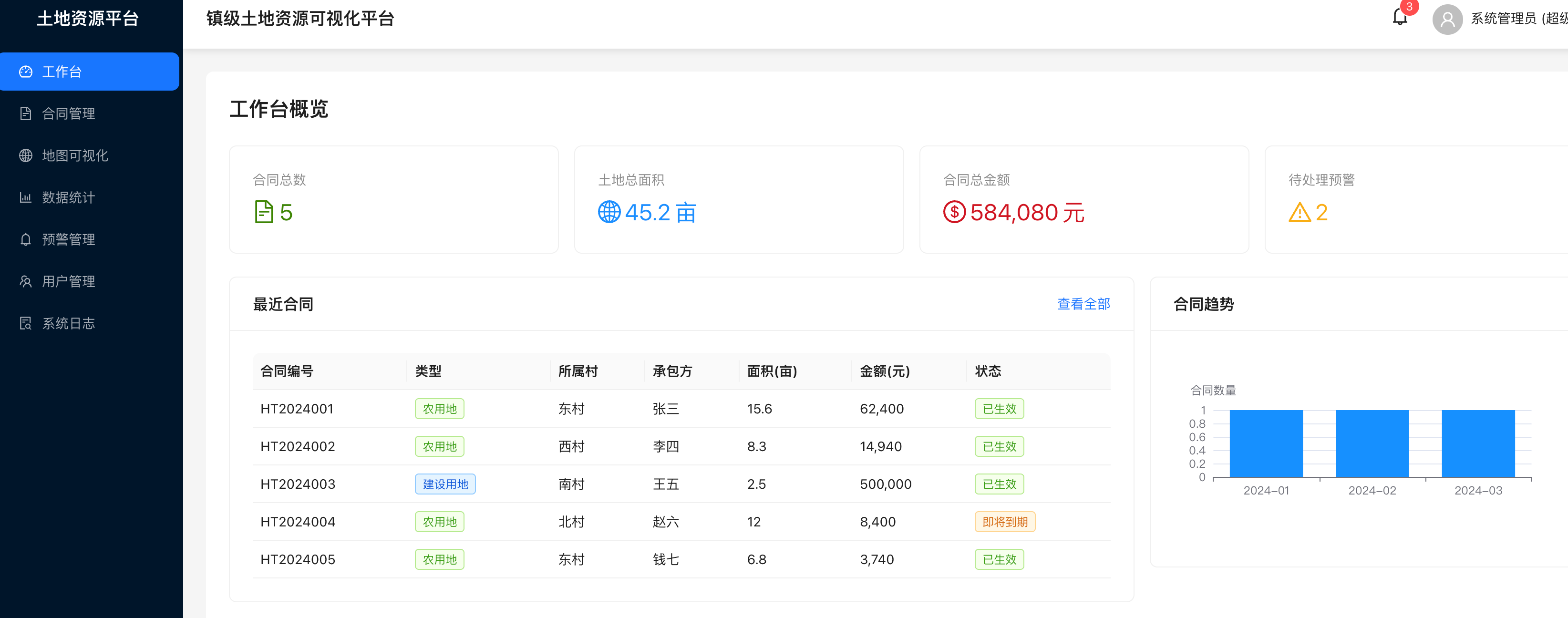The height and width of the screenshot is (618, 1568).
Task: Select contract row HT2024001
Action: [x=297, y=409]
